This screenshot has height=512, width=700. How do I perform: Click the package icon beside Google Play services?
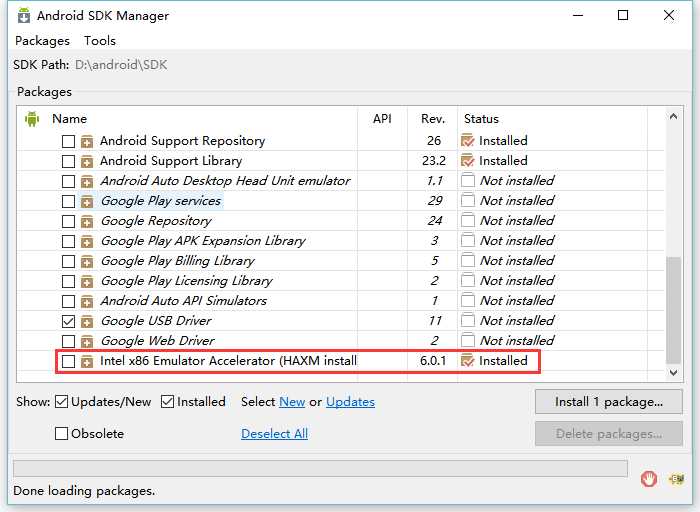tap(87, 202)
